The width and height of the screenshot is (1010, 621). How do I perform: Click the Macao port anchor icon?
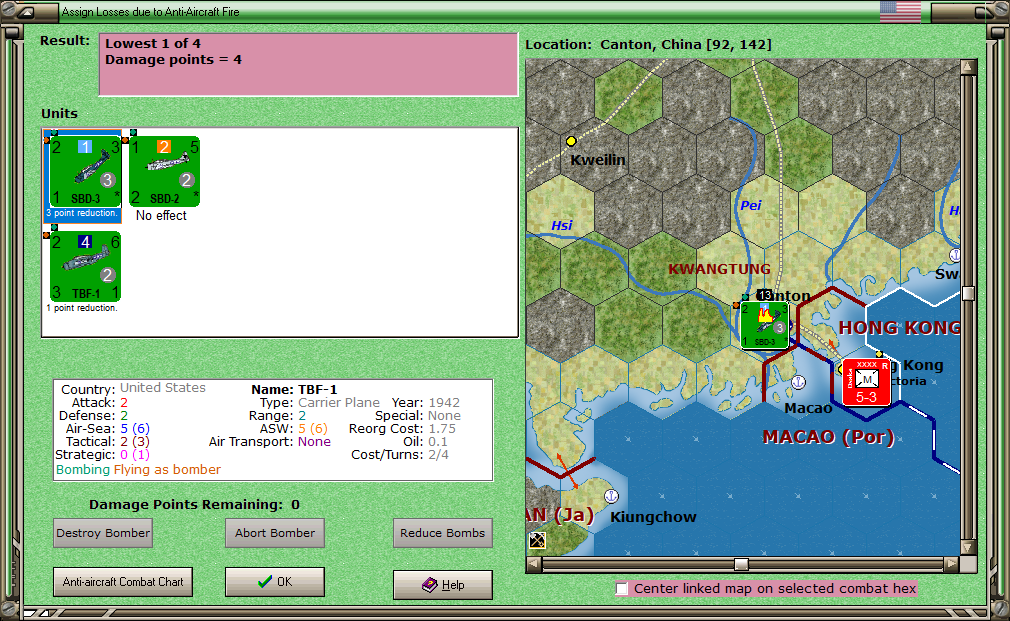pos(798,382)
